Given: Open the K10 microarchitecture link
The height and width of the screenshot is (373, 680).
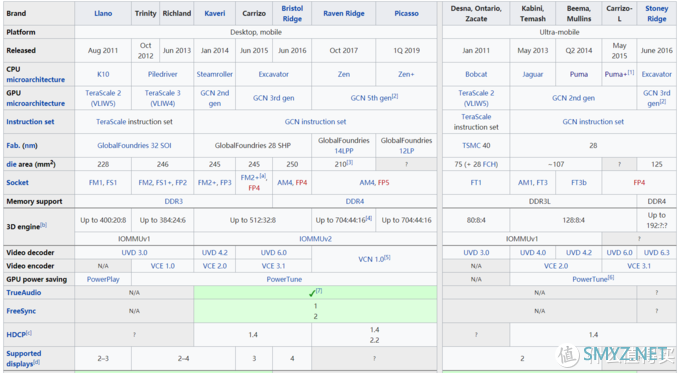Looking at the screenshot, I should point(103,74).
